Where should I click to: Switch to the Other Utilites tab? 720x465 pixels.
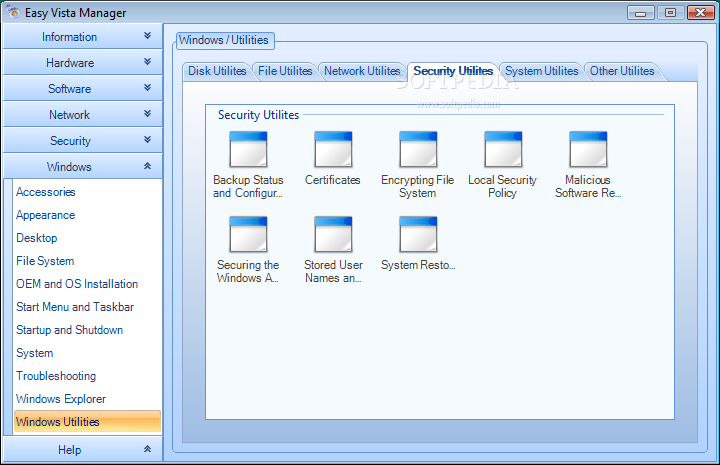[622, 71]
